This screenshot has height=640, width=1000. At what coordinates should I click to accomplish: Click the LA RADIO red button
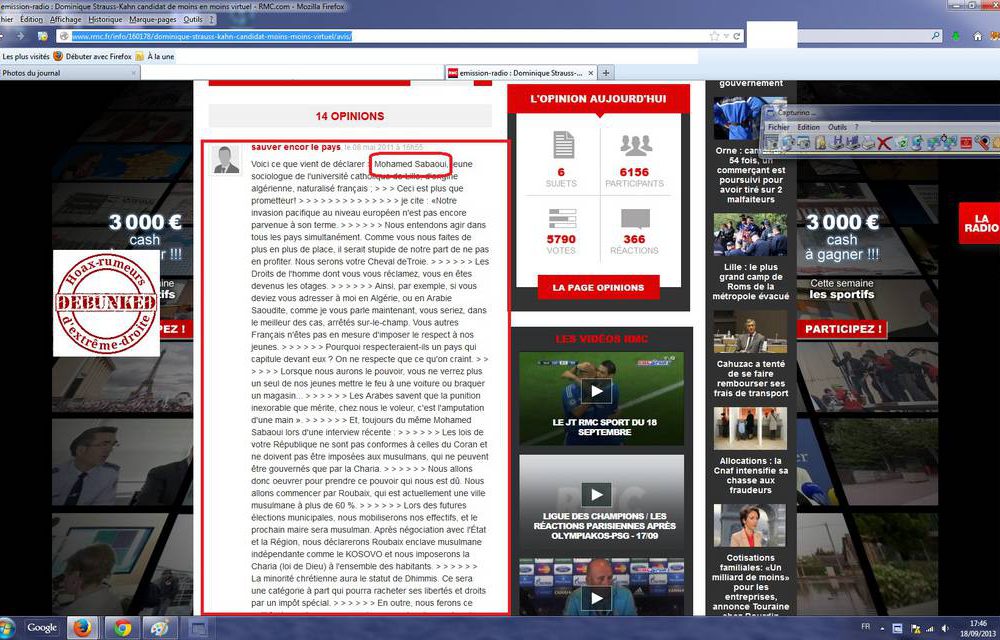pyautogui.click(x=980, y=223)
